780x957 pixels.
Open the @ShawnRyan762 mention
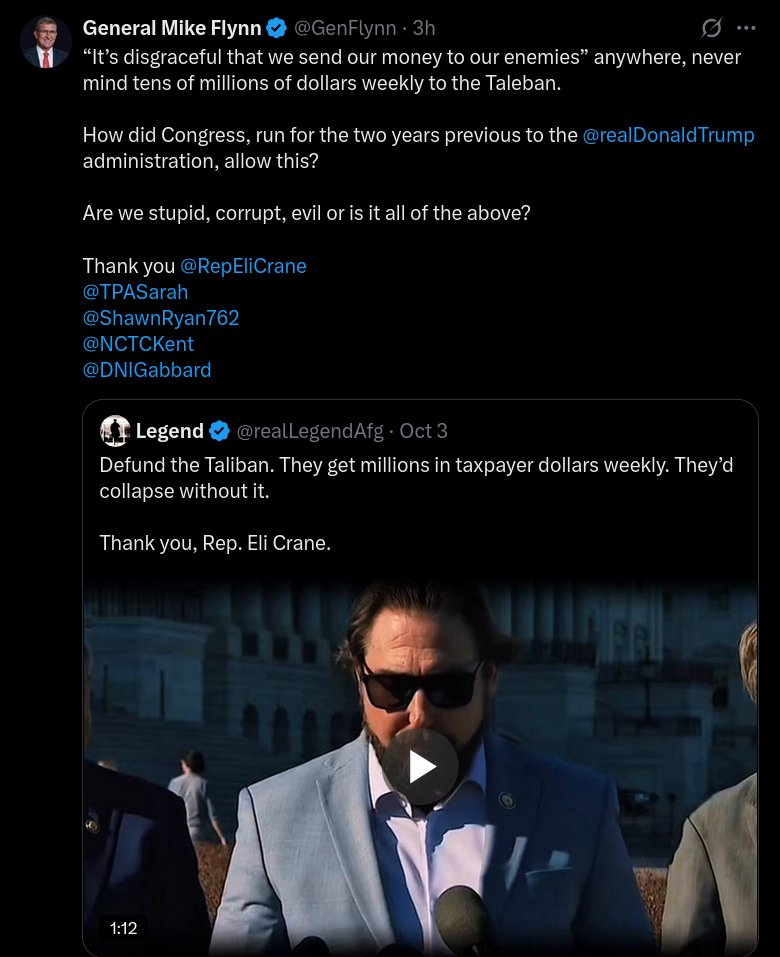(161, 318)
